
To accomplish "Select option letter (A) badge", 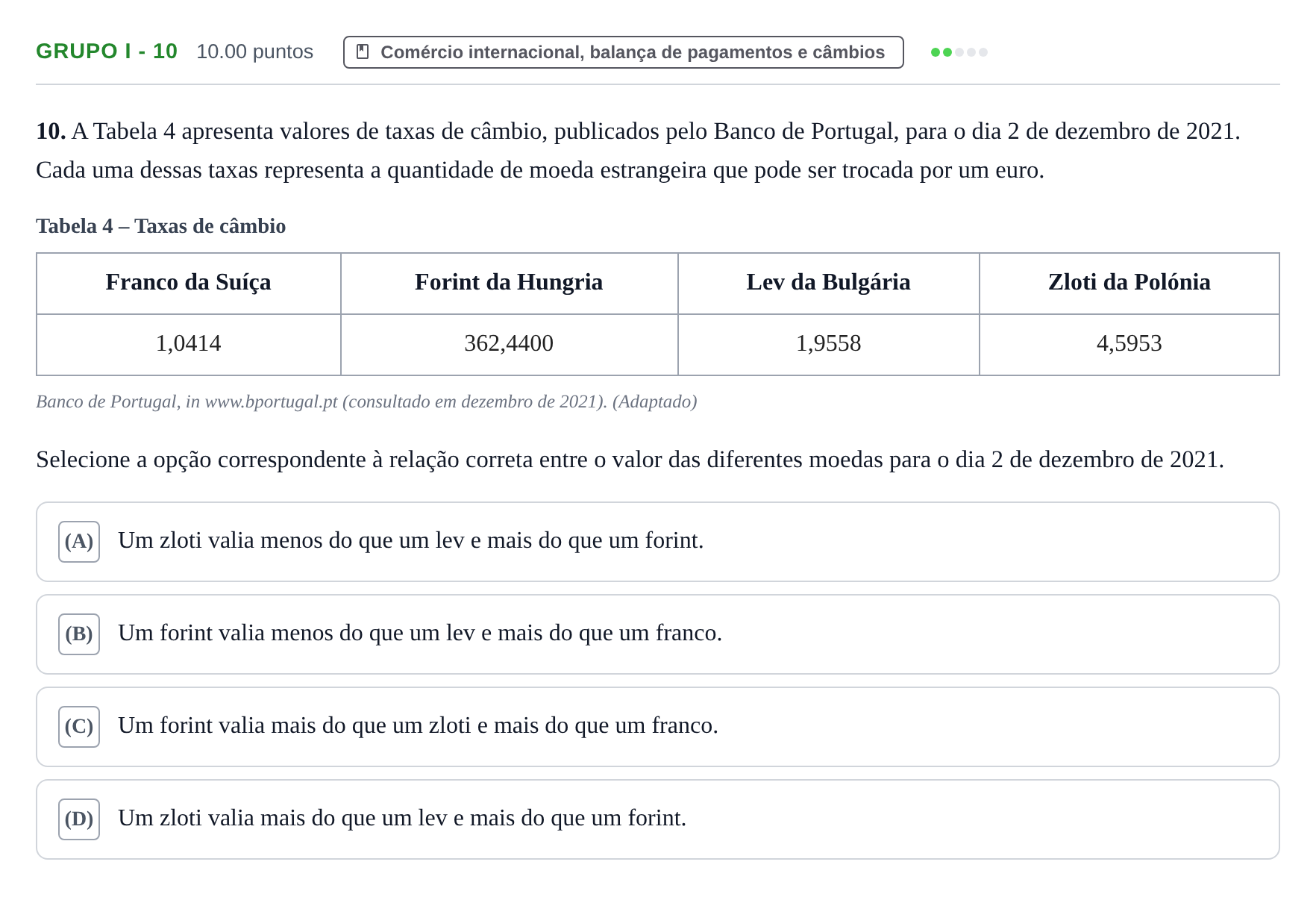I will 79,542.
